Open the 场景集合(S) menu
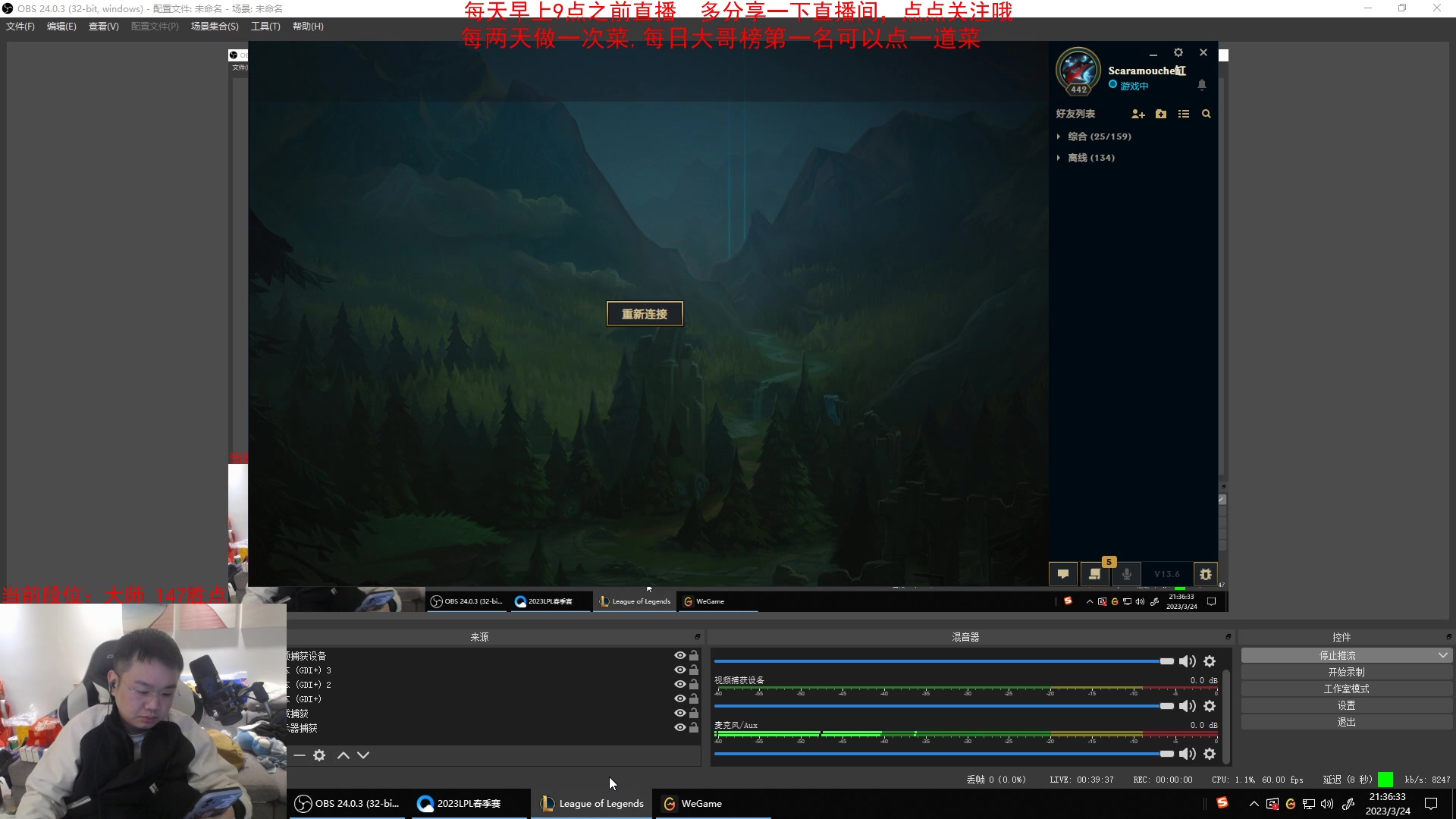Image resolution: width=1456 pixels, height=819 pixels. pyautogui.click(x=215, y=27)
